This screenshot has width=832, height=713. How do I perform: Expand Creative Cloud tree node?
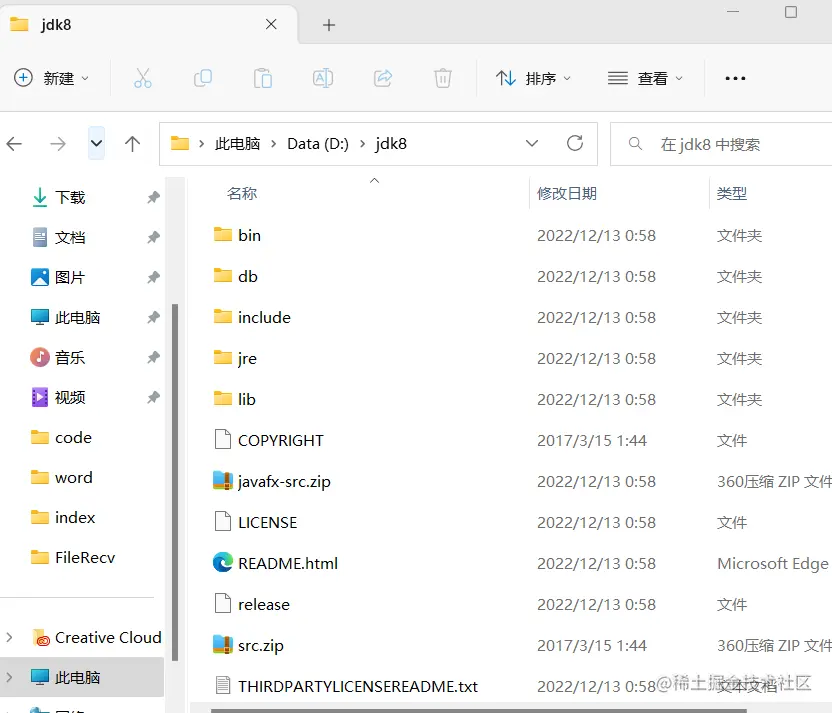coord(9,637)
